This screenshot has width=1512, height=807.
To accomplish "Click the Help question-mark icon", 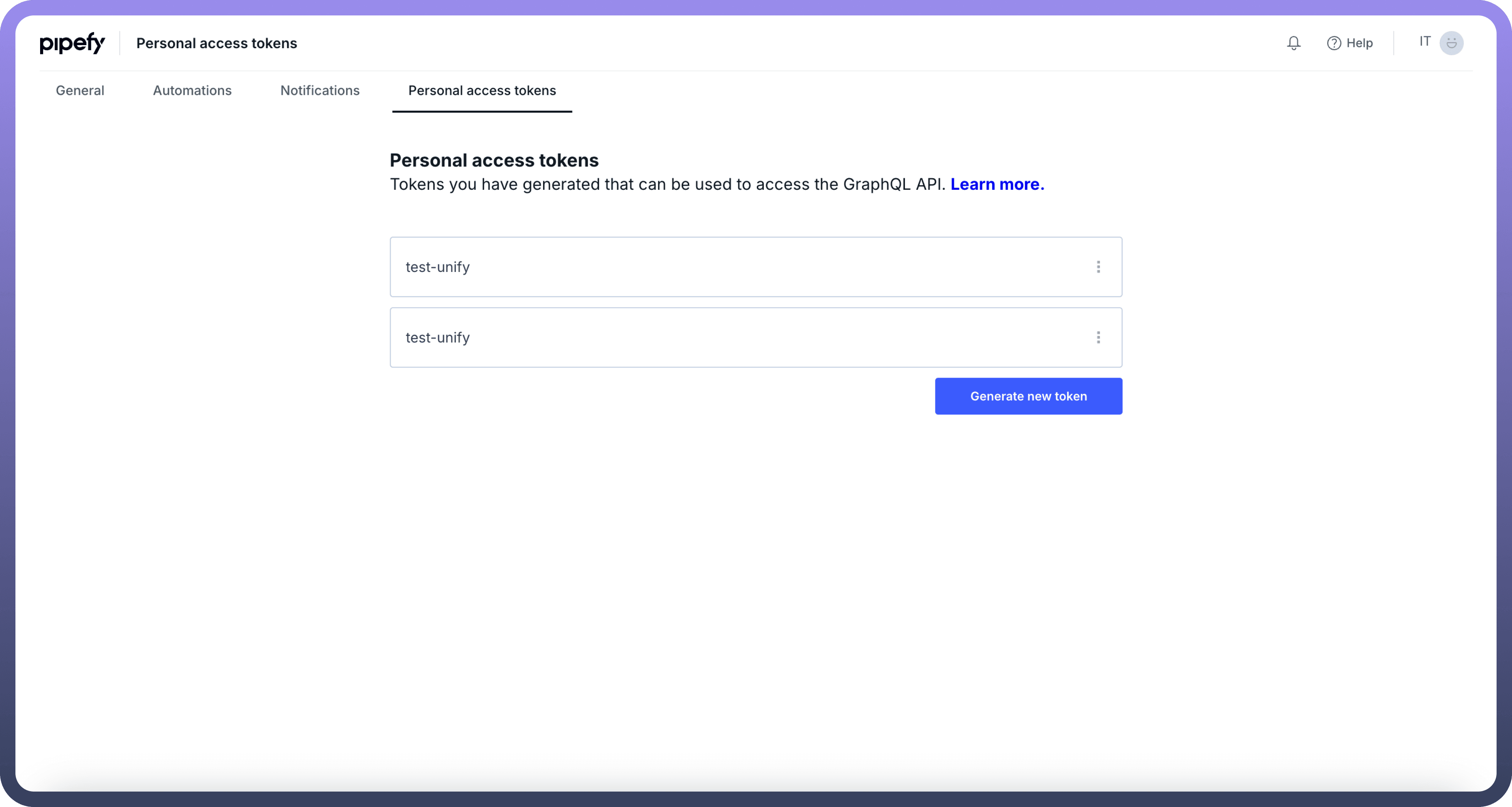I will tap(1333, 44).
